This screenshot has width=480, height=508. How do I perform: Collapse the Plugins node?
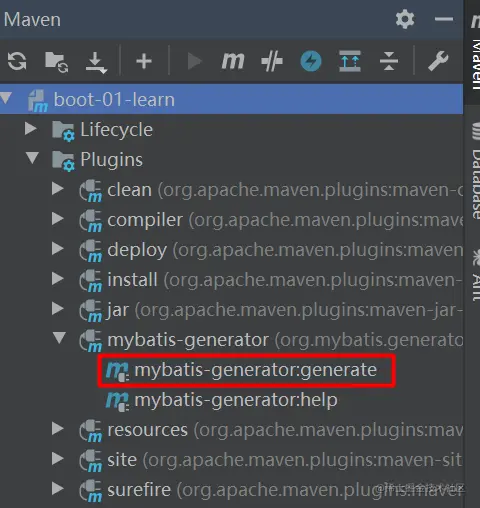[32, 158]
